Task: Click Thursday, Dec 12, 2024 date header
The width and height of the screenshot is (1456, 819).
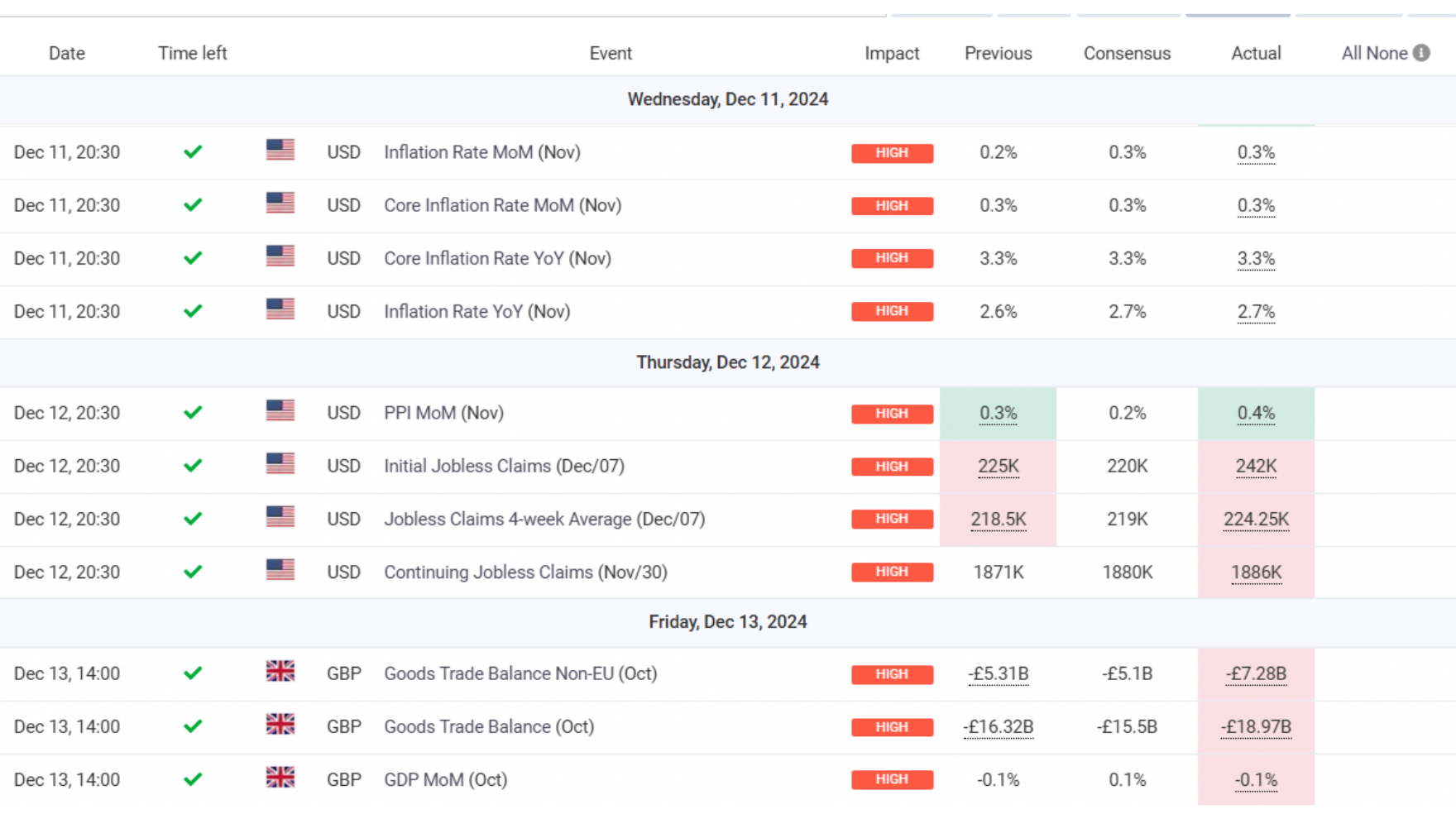Action: click(728, 362)
